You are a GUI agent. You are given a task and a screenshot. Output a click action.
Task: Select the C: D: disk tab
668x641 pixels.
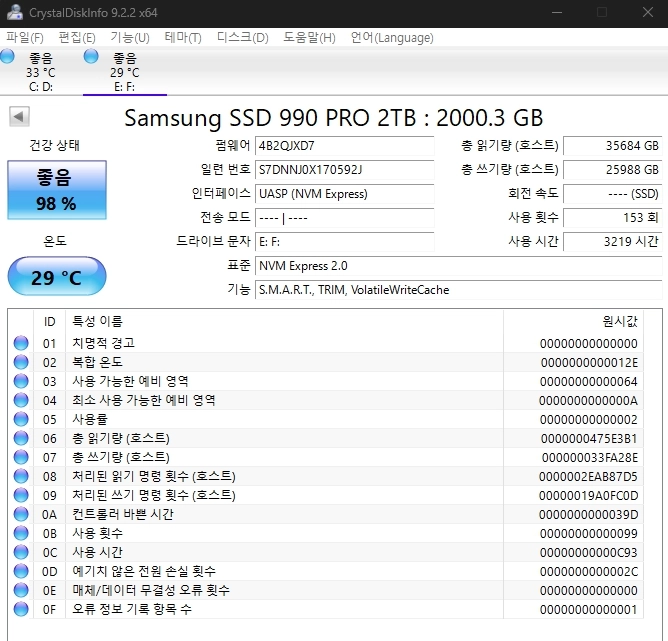pyautogui.click(x=41, y=71)
